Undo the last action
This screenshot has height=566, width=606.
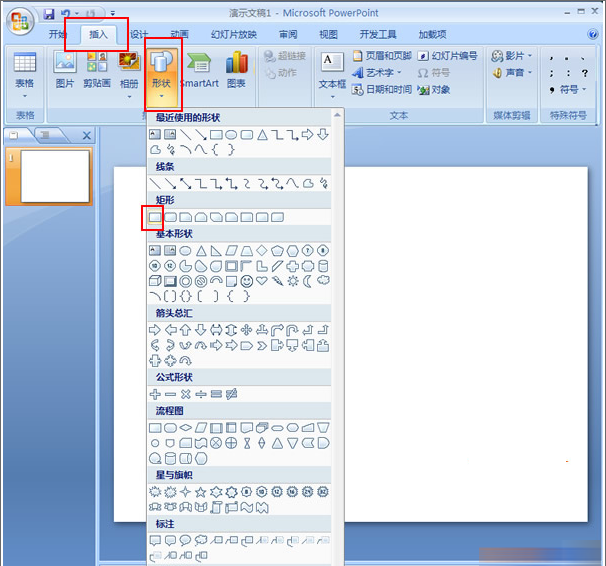[x=66, y=14]
